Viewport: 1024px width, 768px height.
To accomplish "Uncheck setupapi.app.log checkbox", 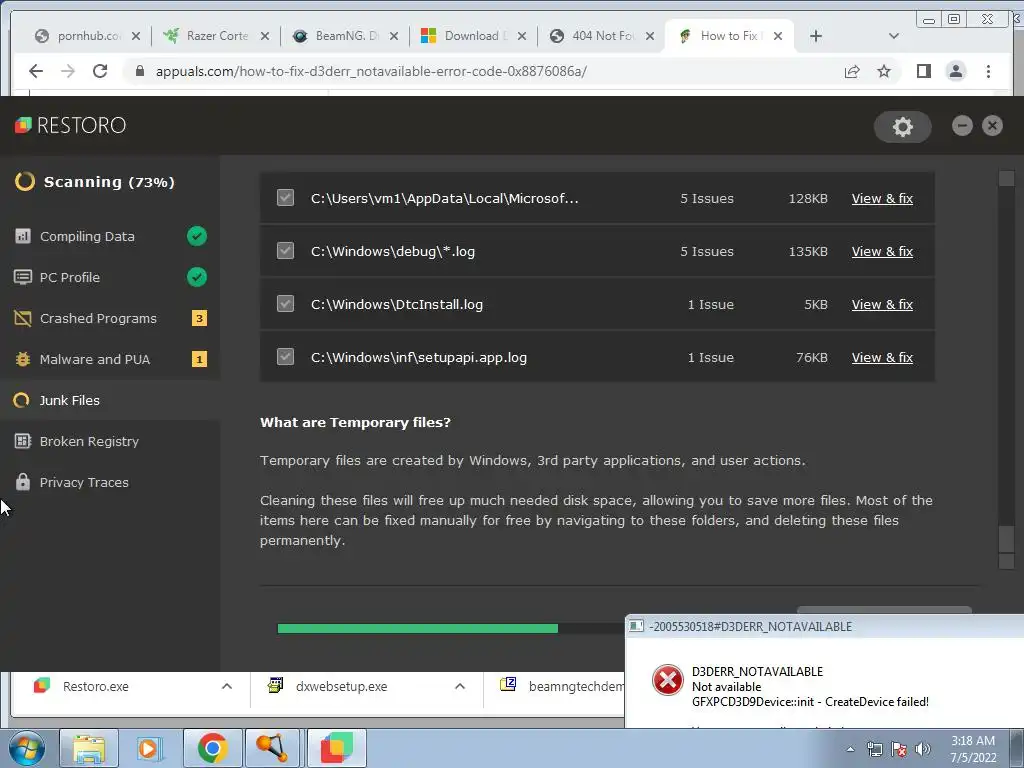I will [x=285, y=357].
